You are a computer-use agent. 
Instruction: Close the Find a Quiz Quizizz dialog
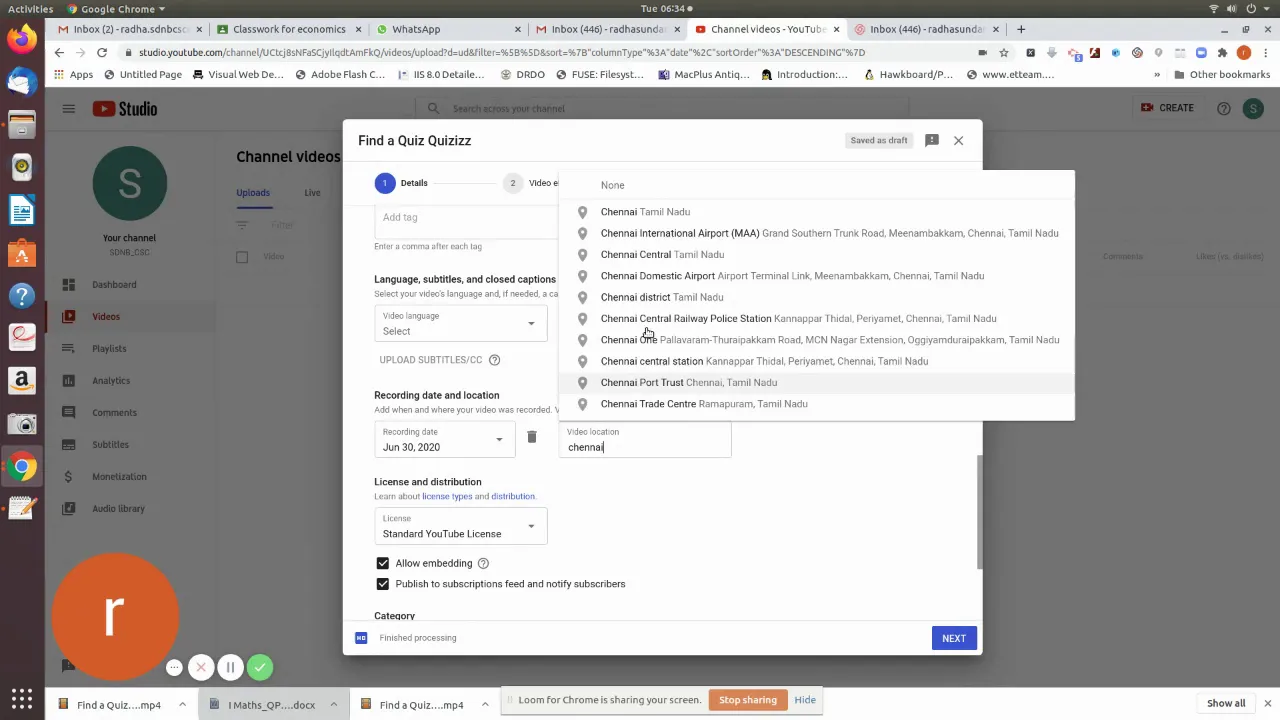pos(958,140)
